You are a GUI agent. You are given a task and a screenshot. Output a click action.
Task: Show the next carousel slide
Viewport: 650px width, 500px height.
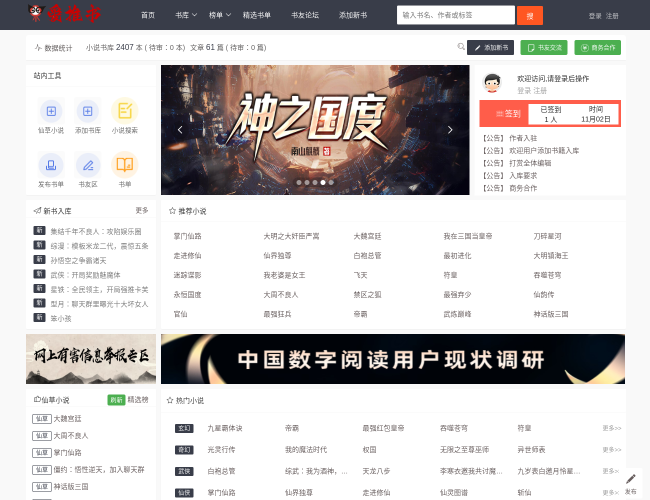[x=450, y=130]
